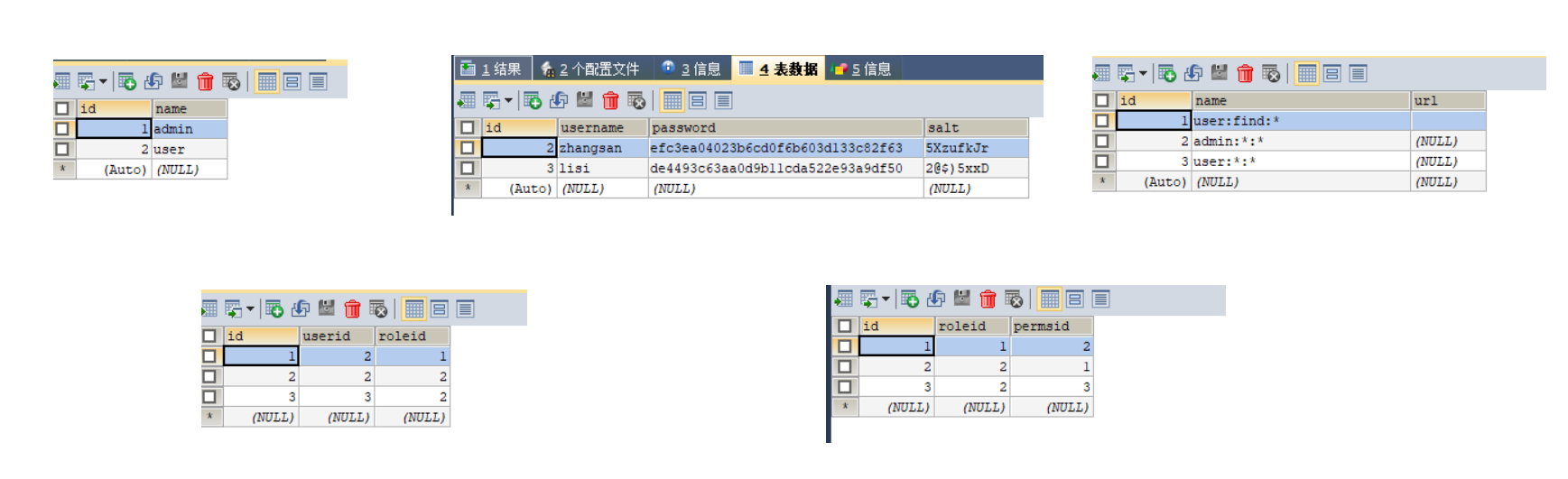The width and height of the screenshot is (1568, 479).
Task: Click form view icon above roleid/permsid table
Action: click(1075, 299)
